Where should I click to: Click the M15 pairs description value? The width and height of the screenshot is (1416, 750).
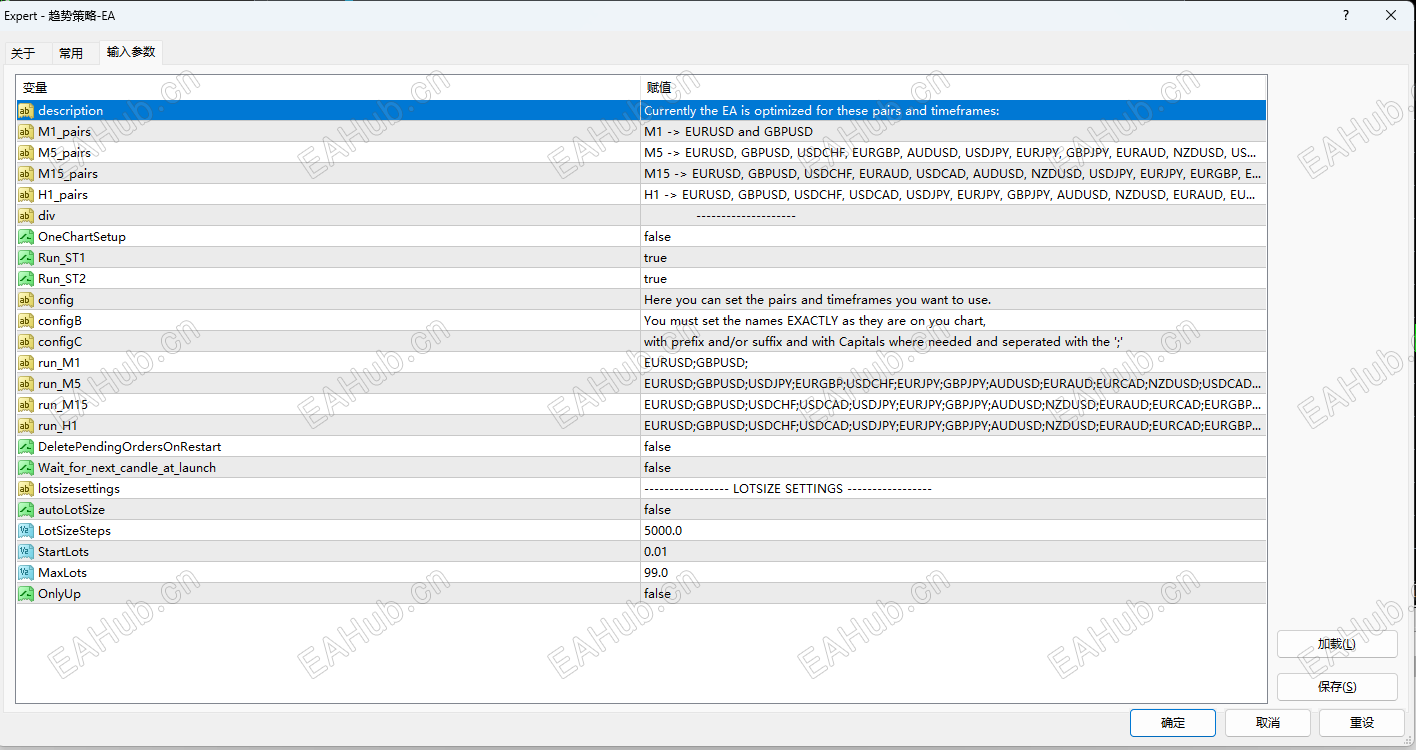(x=953, y=174)
